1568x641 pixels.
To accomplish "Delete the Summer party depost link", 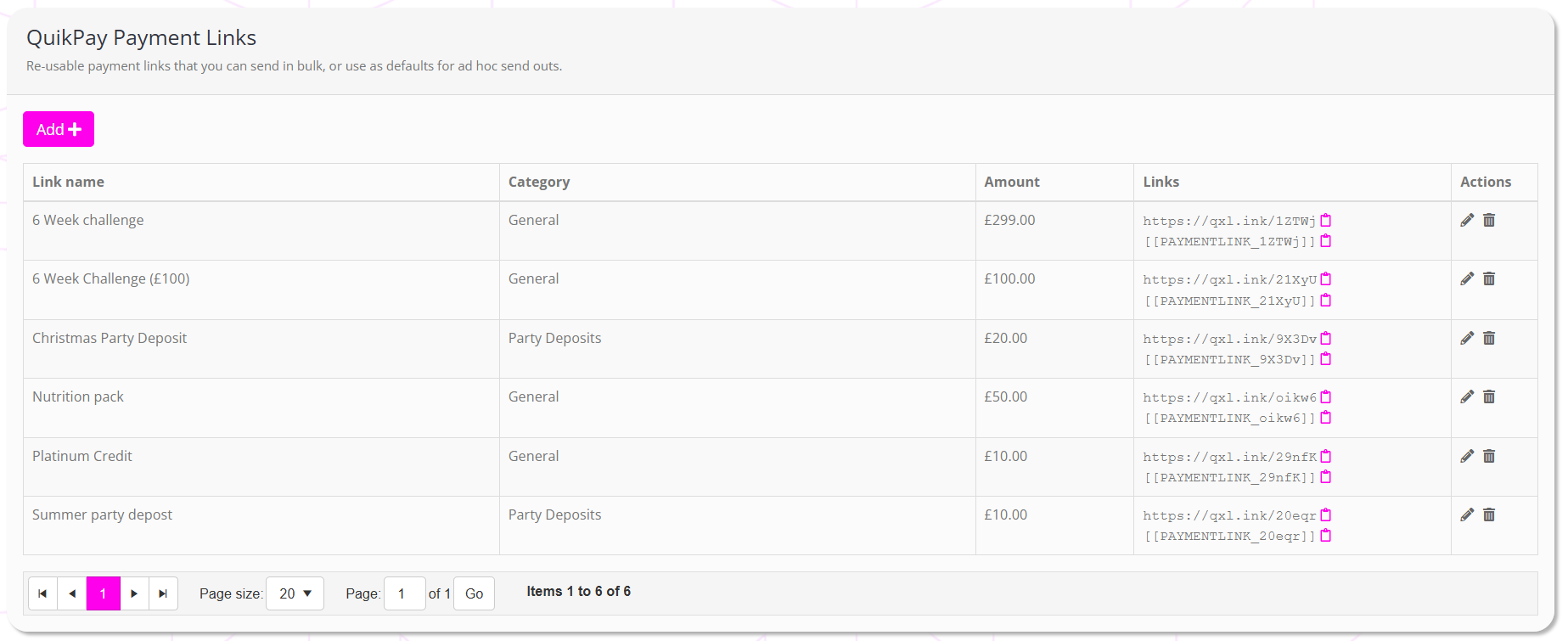I will 1489,514.
